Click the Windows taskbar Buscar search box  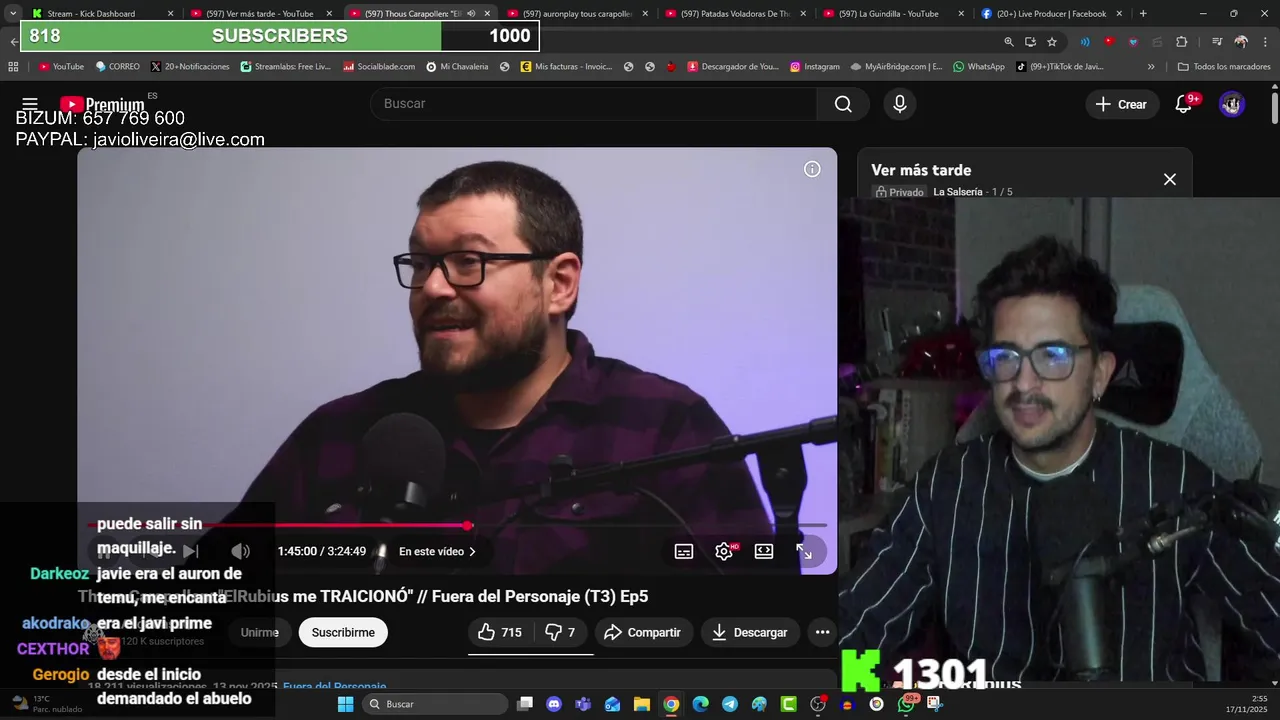click(435, 704)
